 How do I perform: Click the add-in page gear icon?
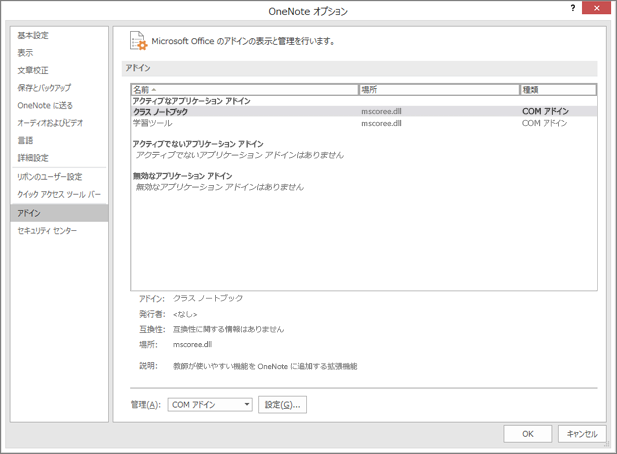point(139,41)
